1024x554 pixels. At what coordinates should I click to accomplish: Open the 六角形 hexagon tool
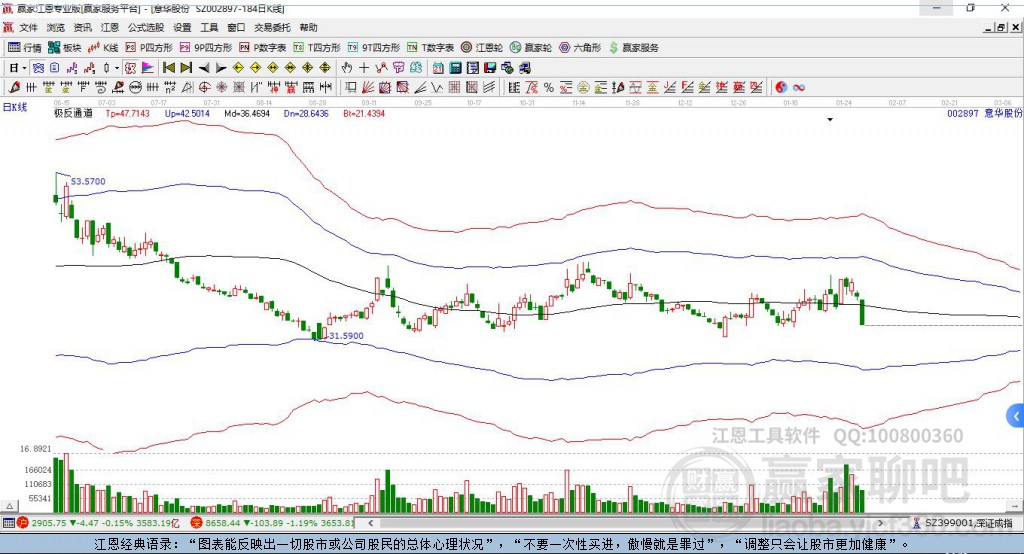click(580, 48)
